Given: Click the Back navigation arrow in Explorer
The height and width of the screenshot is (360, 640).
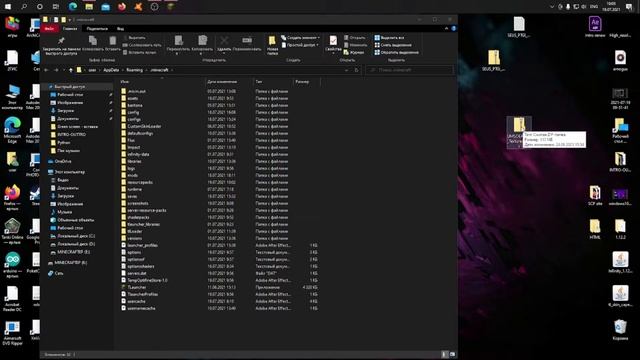Looking at the screenshot, I should click(46, 70).
